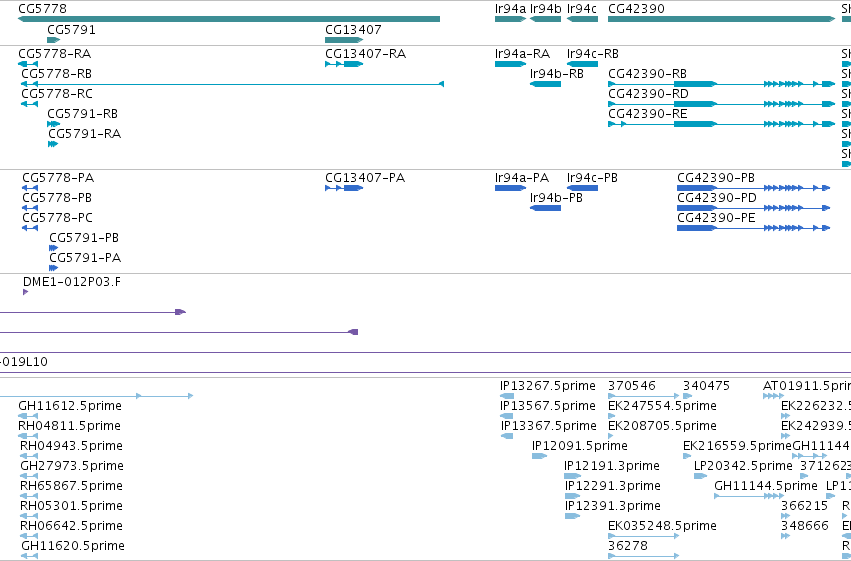Click the CG5778 gene label

coord(42,9)
